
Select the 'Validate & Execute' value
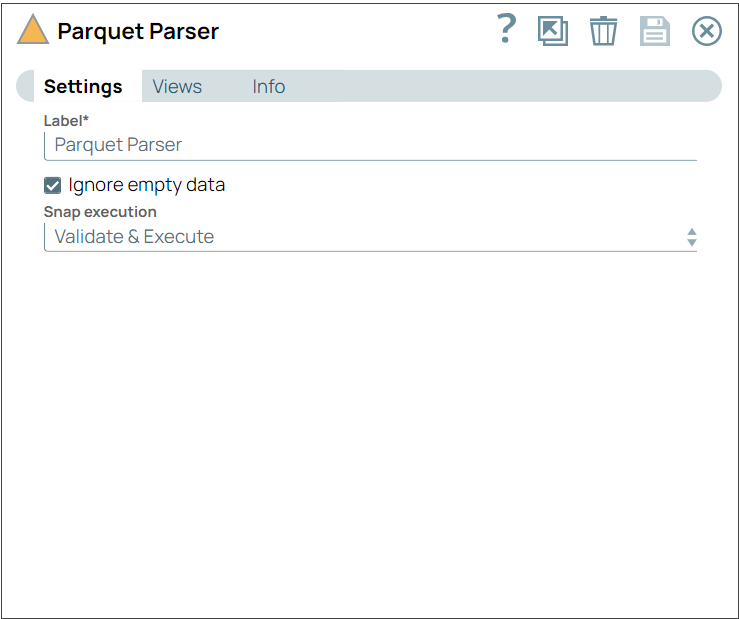[134, 237]
